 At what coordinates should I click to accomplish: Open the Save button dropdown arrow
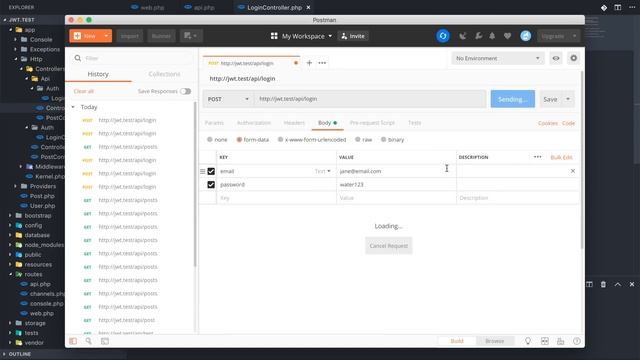click(568, 99)
